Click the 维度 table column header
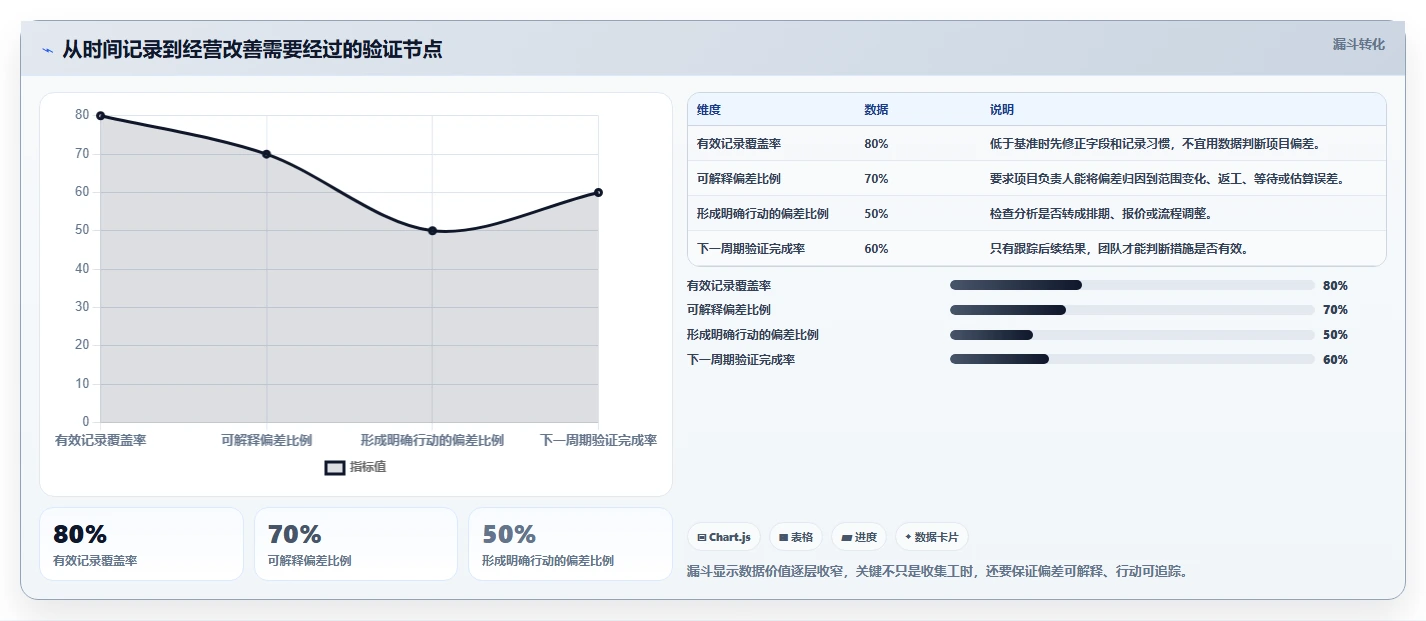This screenshot has width=1426, height=621. click(709, 109)
